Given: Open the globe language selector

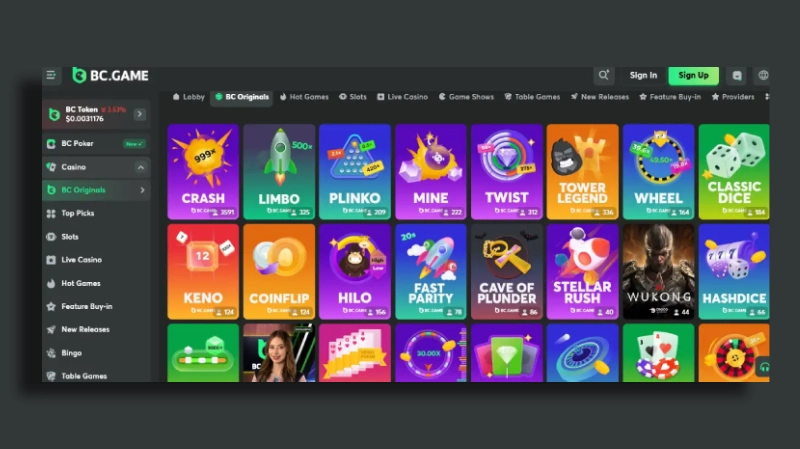Looking at the screenshot, I should click(763, 75).
